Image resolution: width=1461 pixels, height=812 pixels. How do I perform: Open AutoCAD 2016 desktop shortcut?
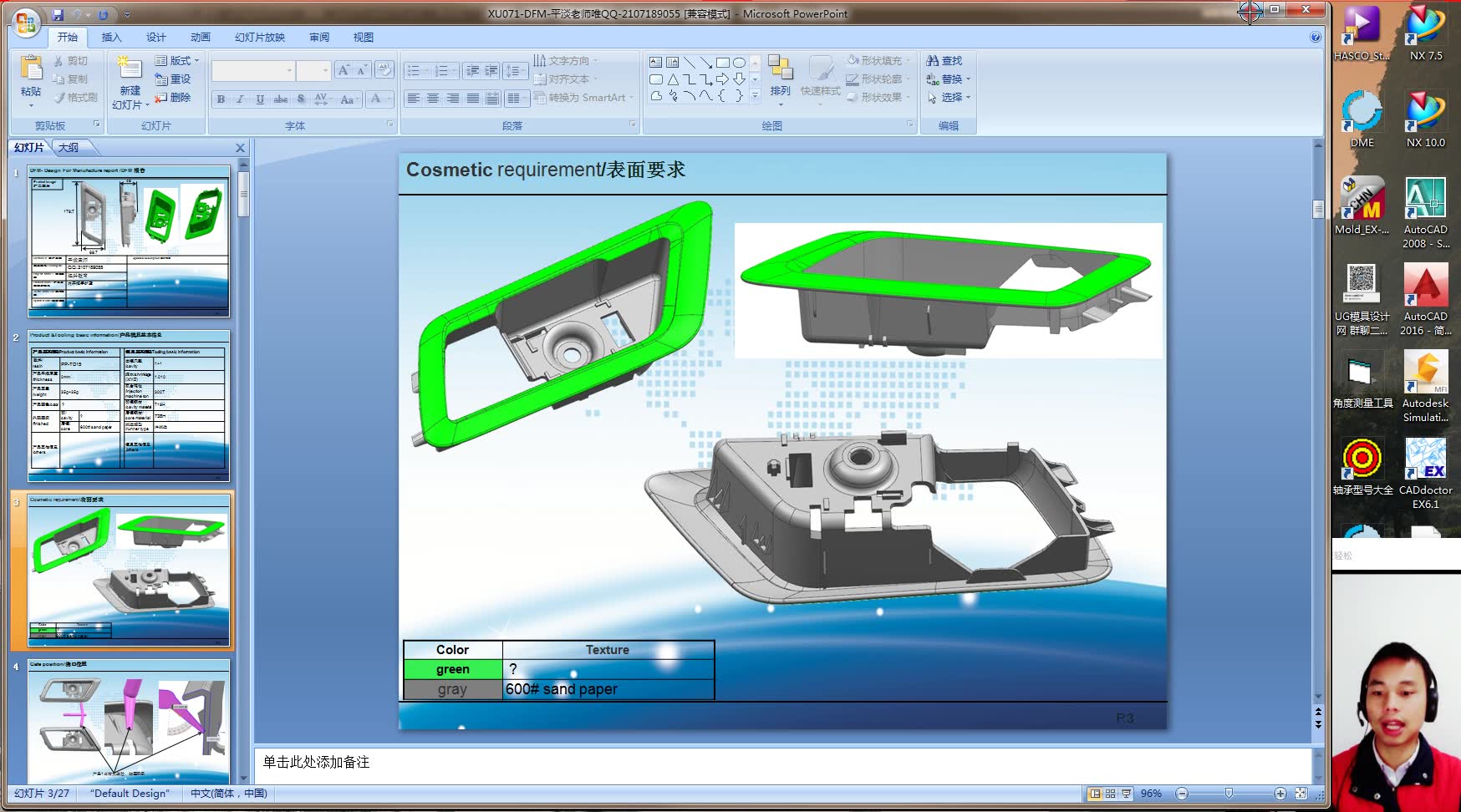click(x=1425, y=300)
